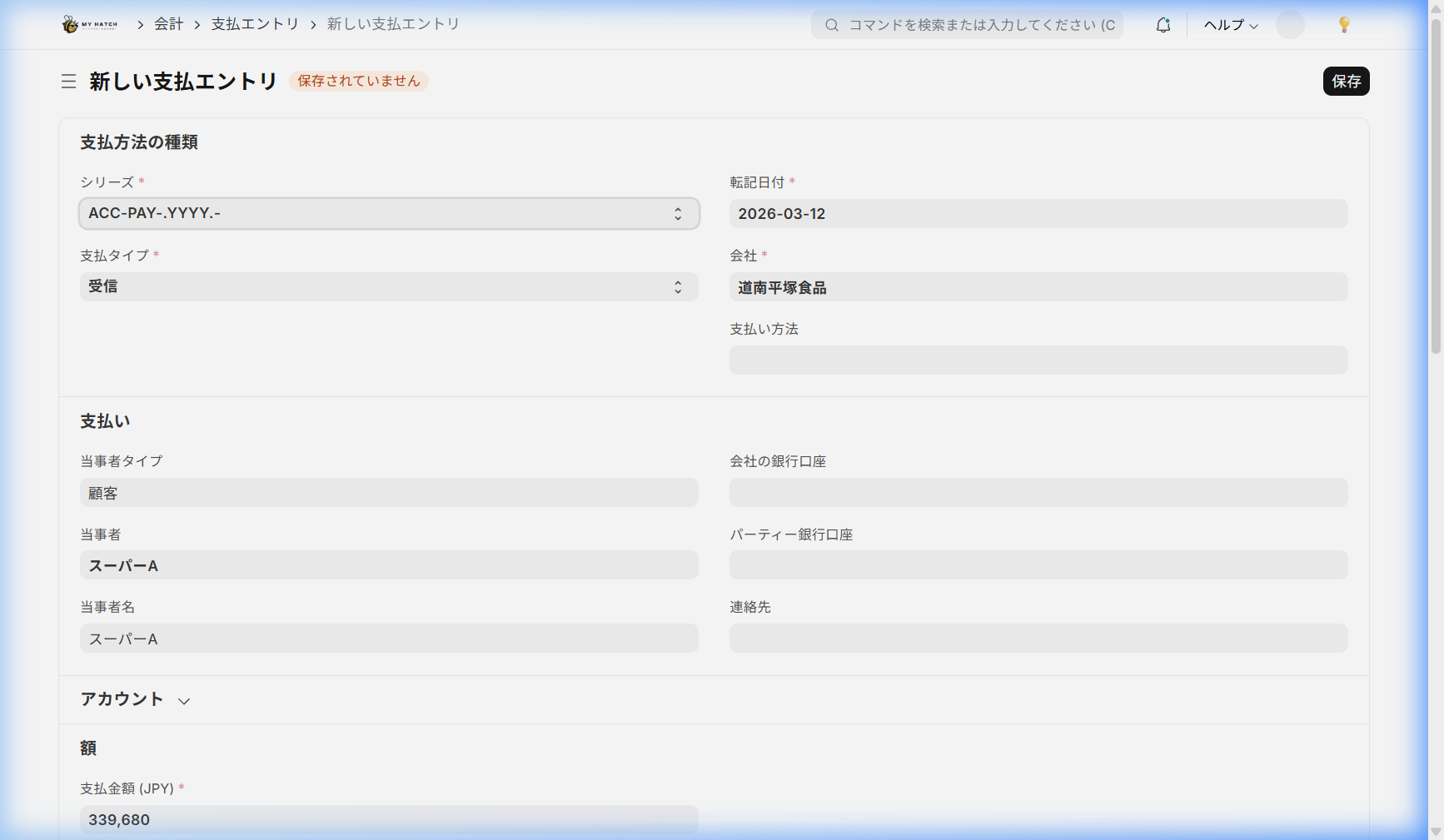Screen dimensions: 1444x840
Task: Click the 支払い方法 input field
Action: pyautogui.click(x=1038, y=360)
